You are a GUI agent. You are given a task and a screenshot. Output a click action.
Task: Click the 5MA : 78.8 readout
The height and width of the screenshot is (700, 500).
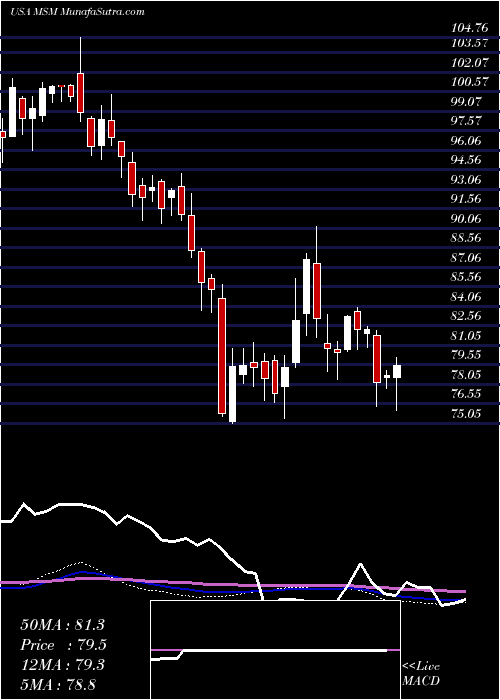[58, 684]
